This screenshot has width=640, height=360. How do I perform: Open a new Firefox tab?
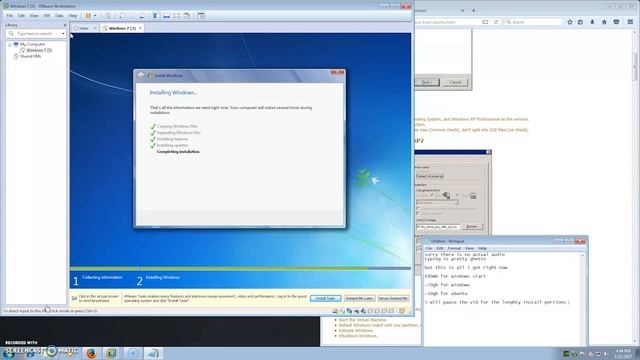pyautogui.click(x=473, y=10)
